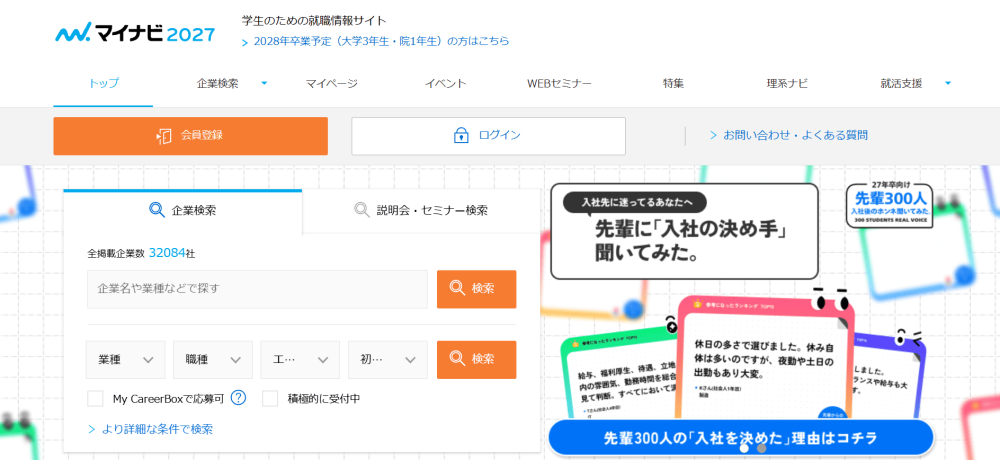The width and height of the screenshot is (1000, 460).
Task: Click the padlock icon on ログイン button
Action: point(460,135)
